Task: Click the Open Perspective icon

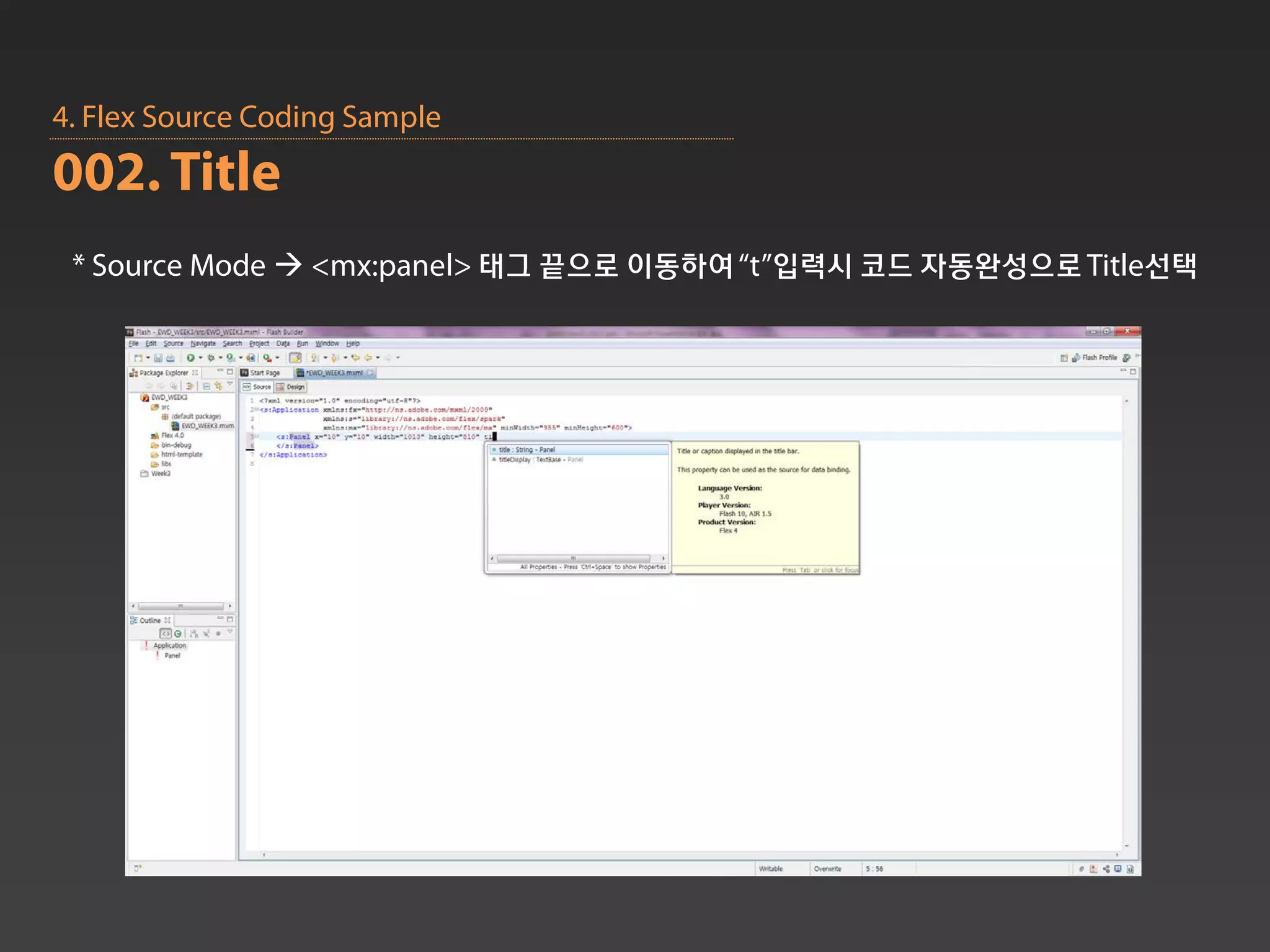Action: coord(1064,358)
